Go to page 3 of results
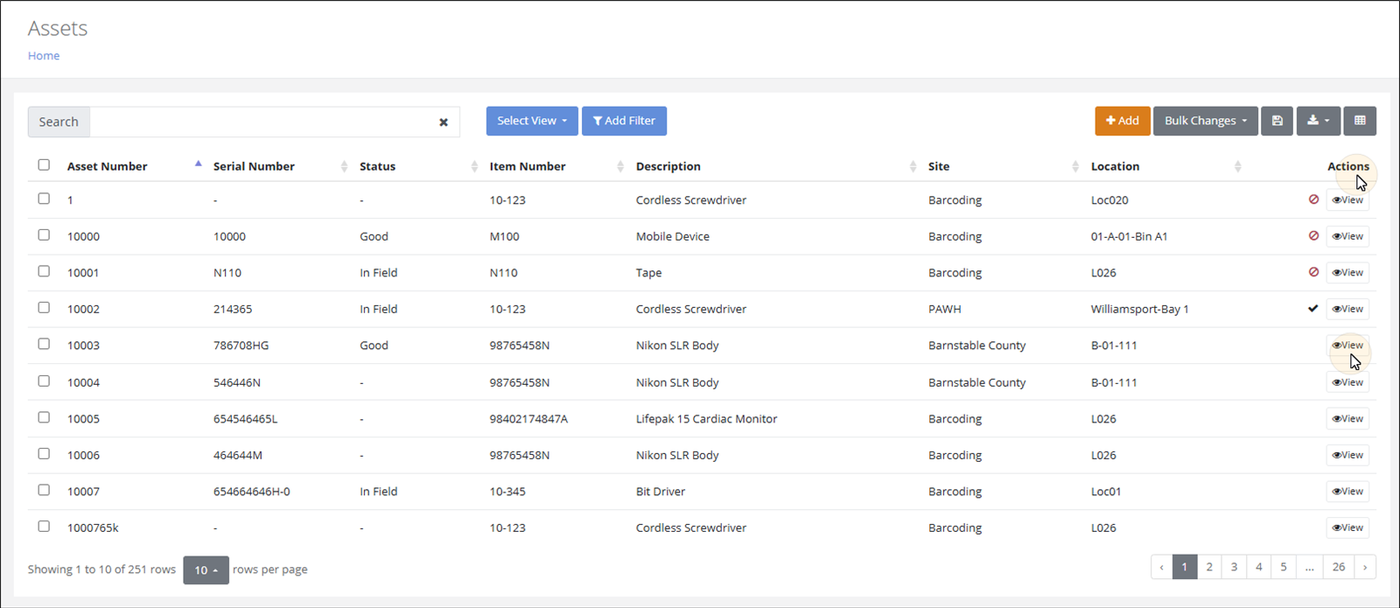The width and height of the screenshot is (1400, 608). [x=1234, y=567]
